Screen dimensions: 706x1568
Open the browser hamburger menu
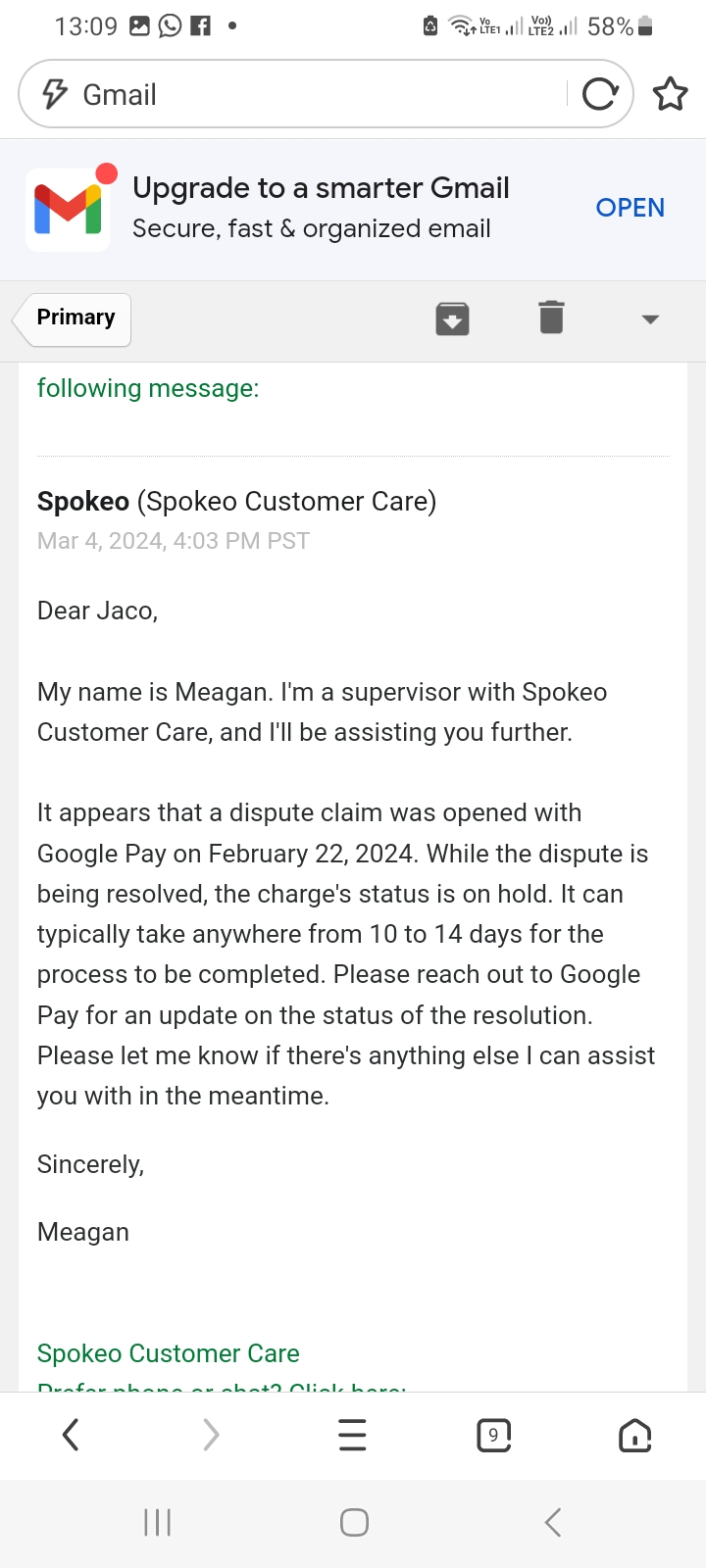(352, 1436)
